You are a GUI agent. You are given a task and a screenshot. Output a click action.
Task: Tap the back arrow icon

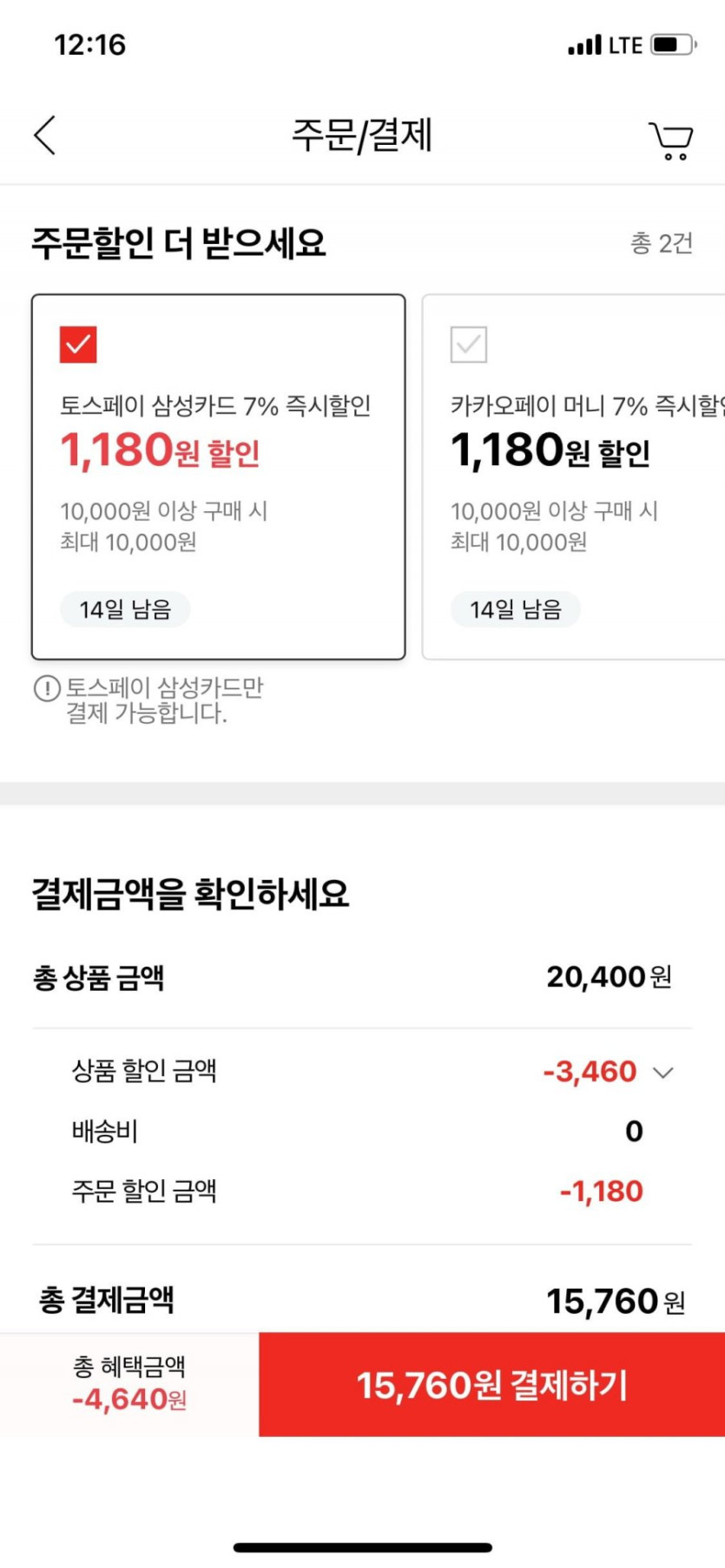click(45, 135)
